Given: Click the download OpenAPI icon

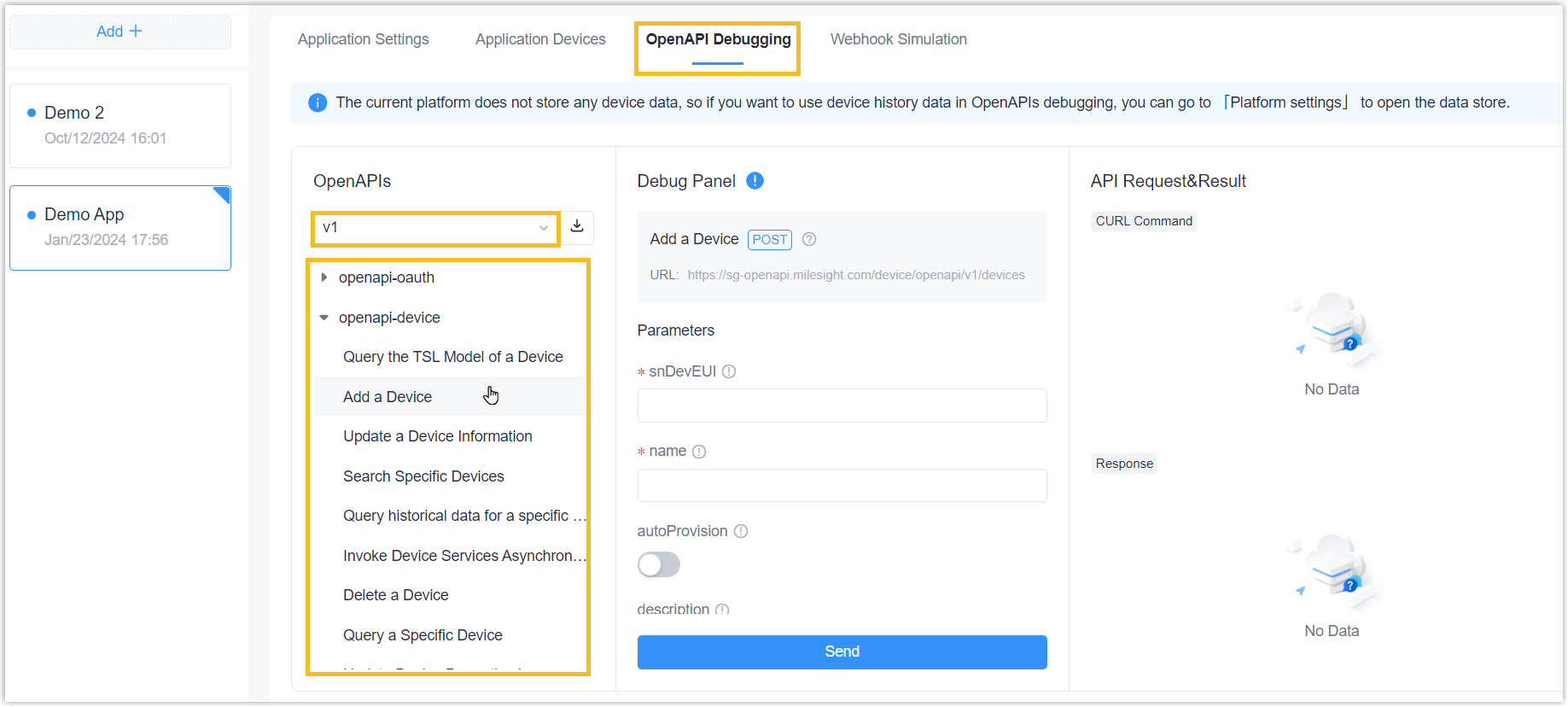Looking at the screenshot, I should coord(577,227).
